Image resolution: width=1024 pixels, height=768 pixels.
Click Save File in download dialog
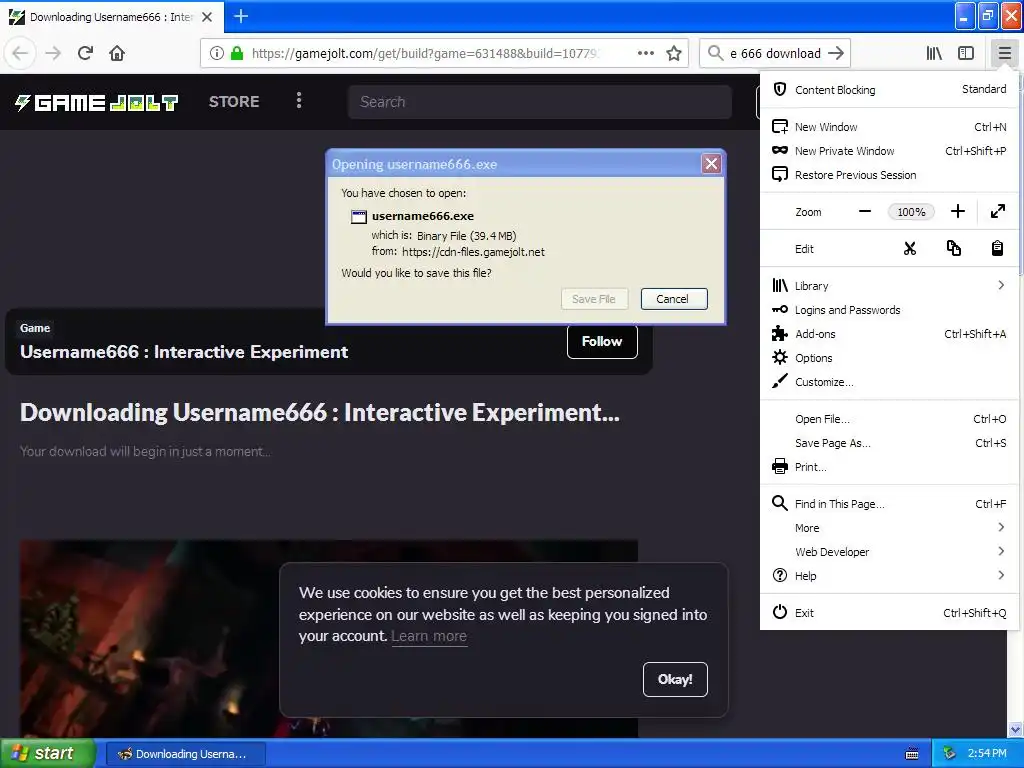pos(594,299)
